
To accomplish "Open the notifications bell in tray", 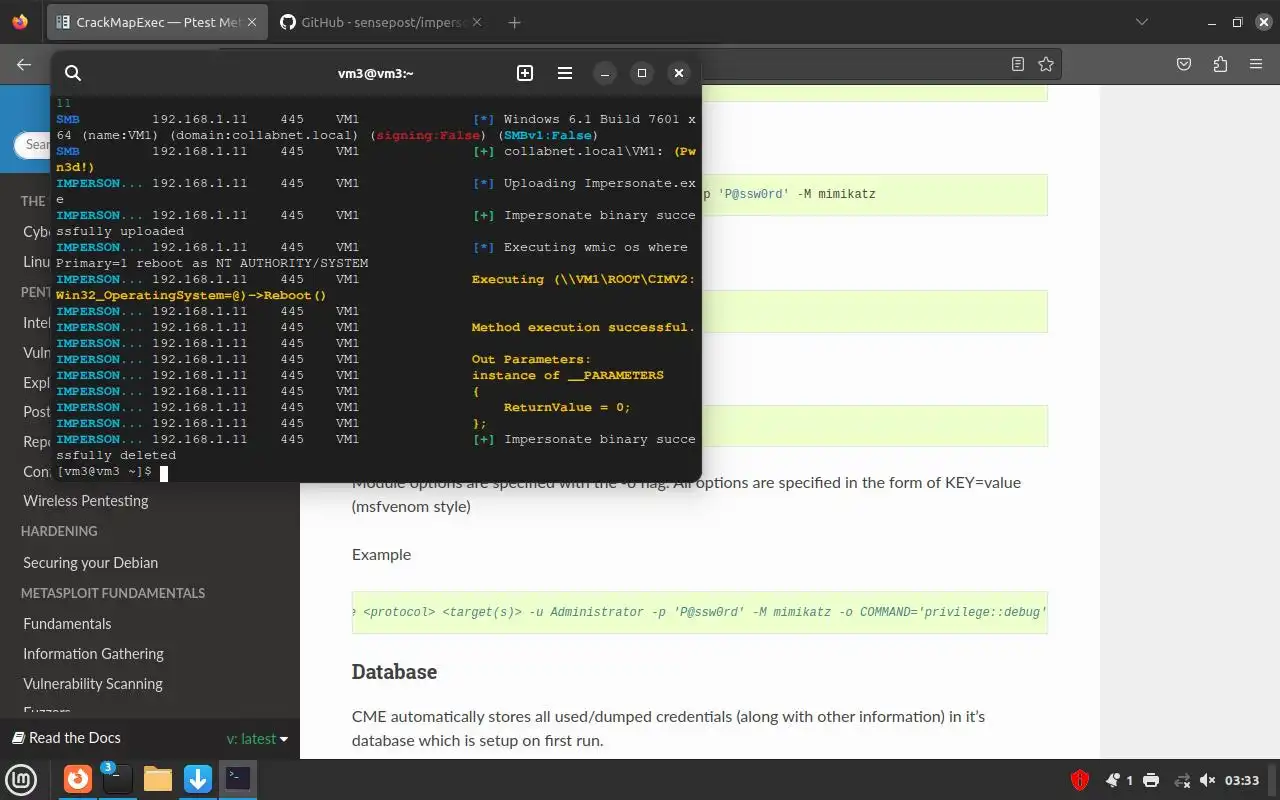I will pos(1113,780).
